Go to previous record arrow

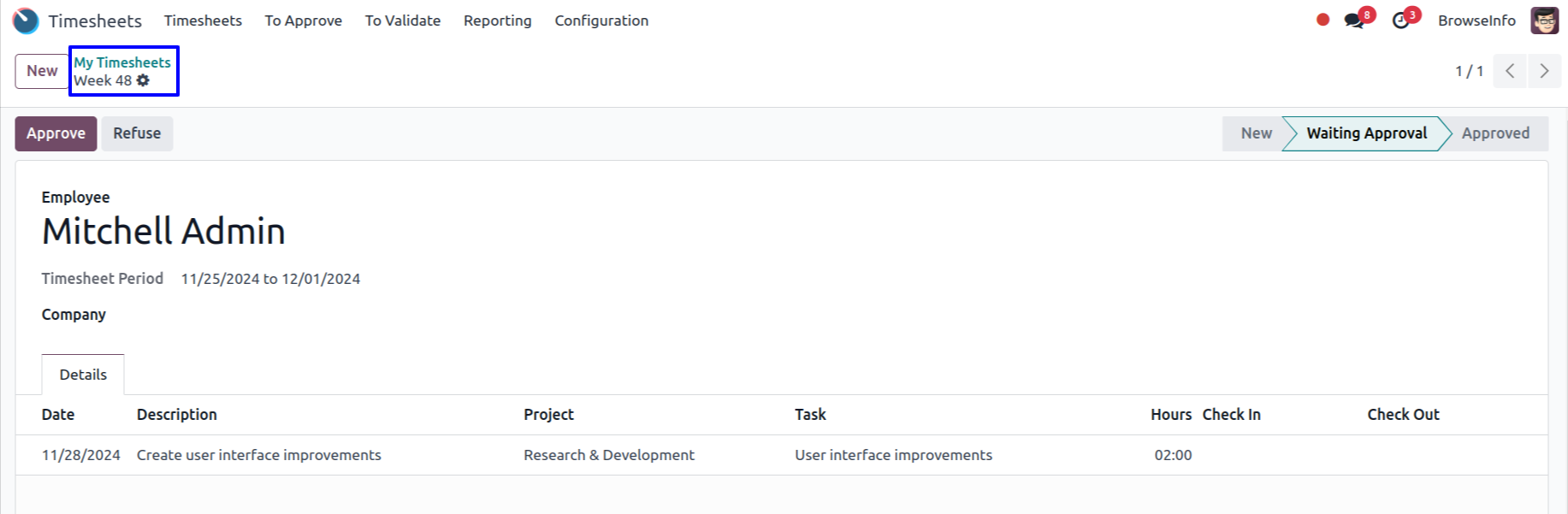(x=1510, y=71)
